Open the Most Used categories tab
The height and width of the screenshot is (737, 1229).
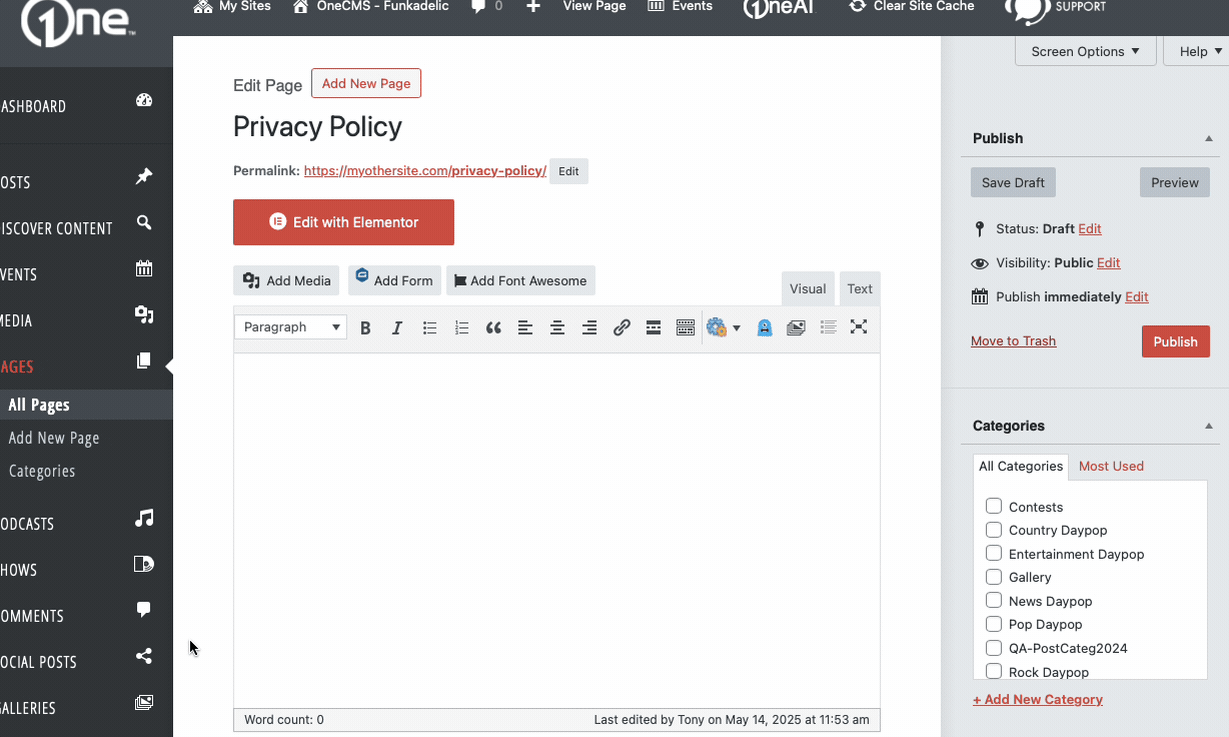click(x=1111, y=465)
